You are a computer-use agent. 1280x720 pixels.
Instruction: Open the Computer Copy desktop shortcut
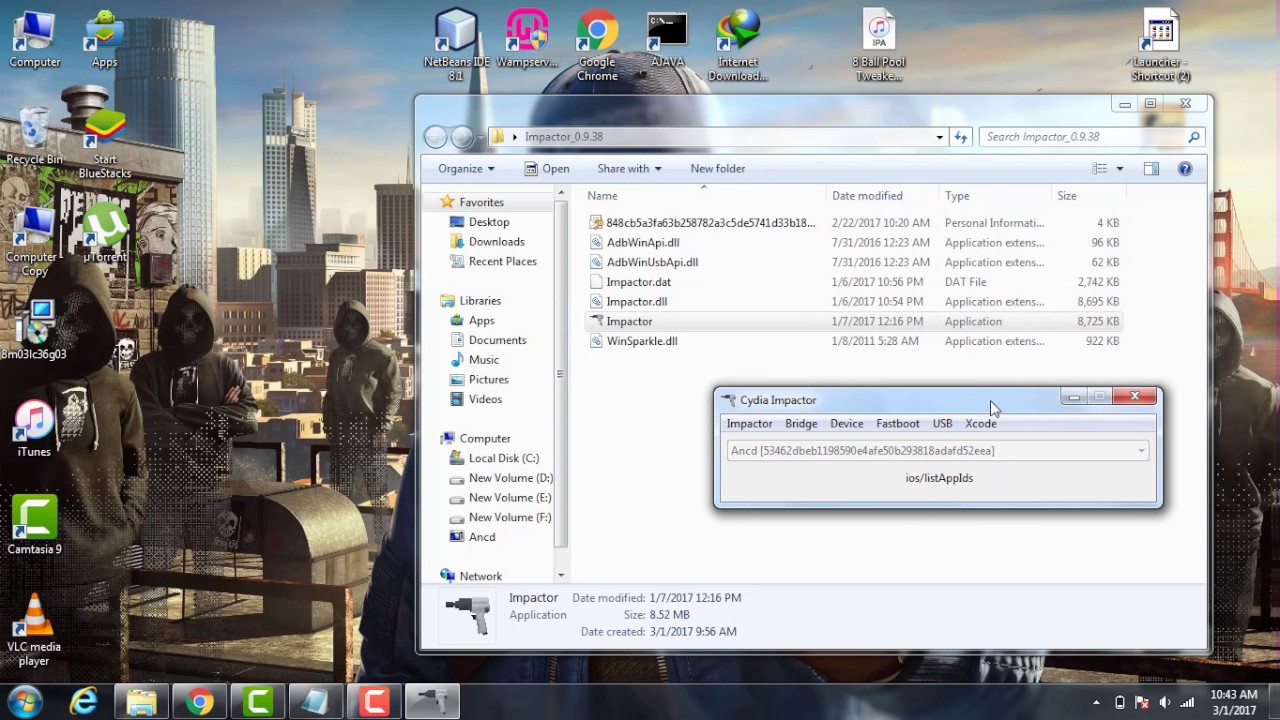(x=34, y=241)
